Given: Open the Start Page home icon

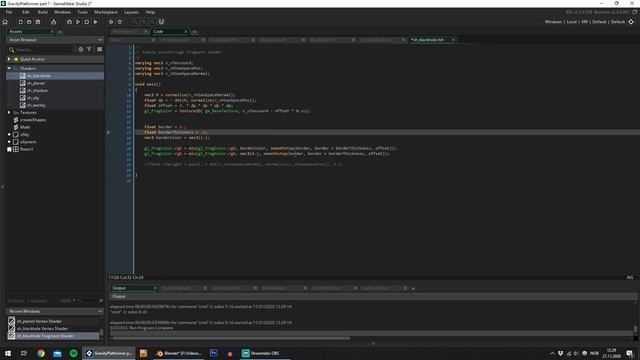Looking at the screenshot, I should [x=5, y=22].
